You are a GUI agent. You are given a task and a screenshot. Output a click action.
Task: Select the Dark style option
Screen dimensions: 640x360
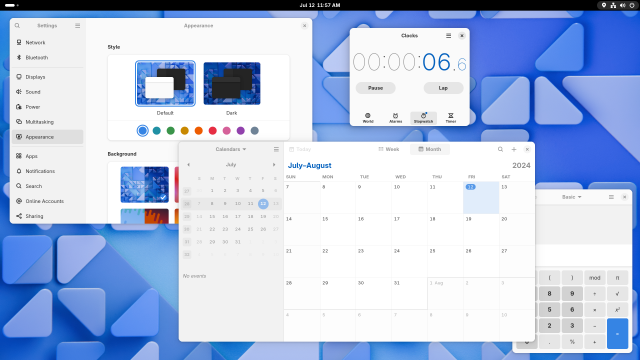[x=232, y=84]
